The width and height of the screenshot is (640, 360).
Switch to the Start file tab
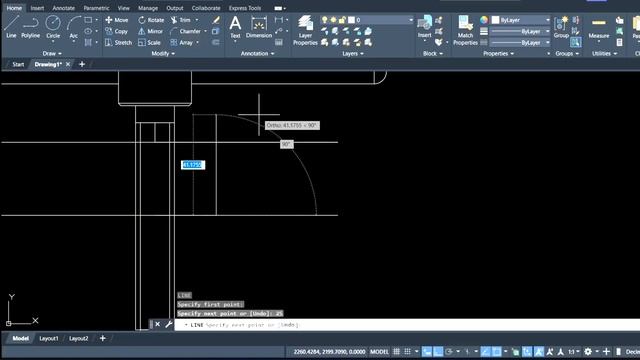(x=18, y=64)
